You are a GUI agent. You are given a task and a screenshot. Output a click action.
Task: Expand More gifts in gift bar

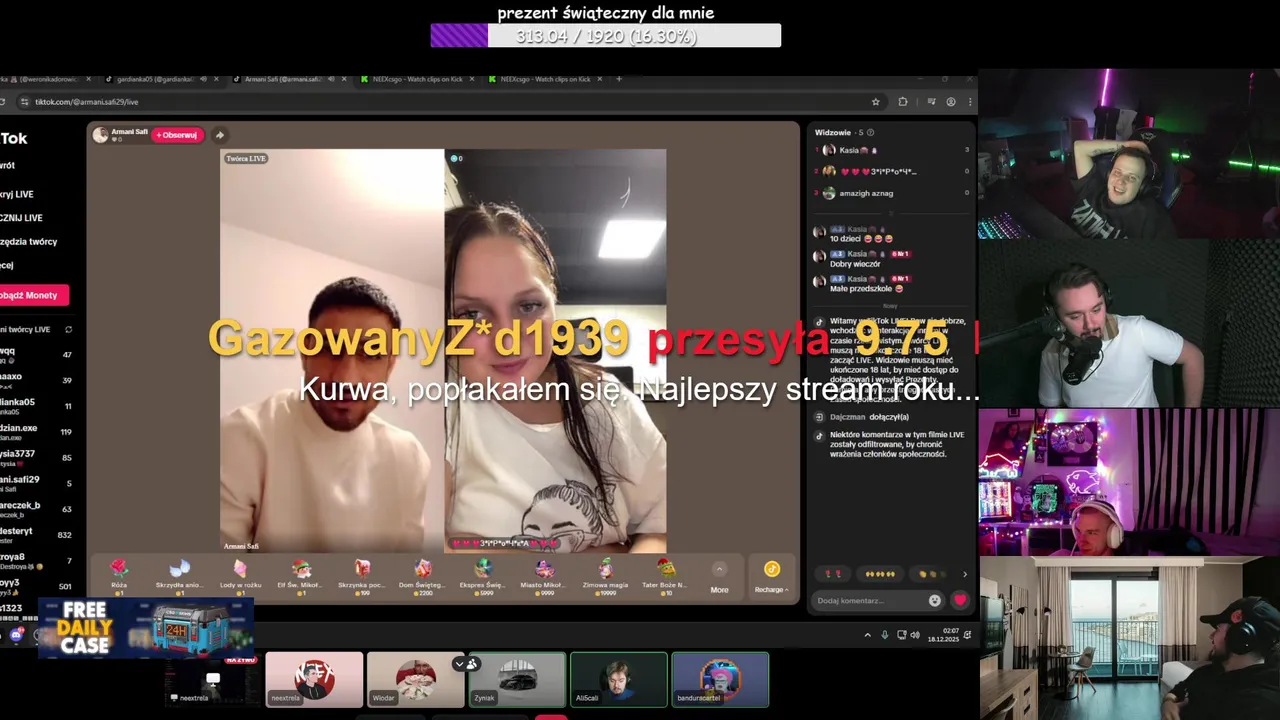click(719, 577)
